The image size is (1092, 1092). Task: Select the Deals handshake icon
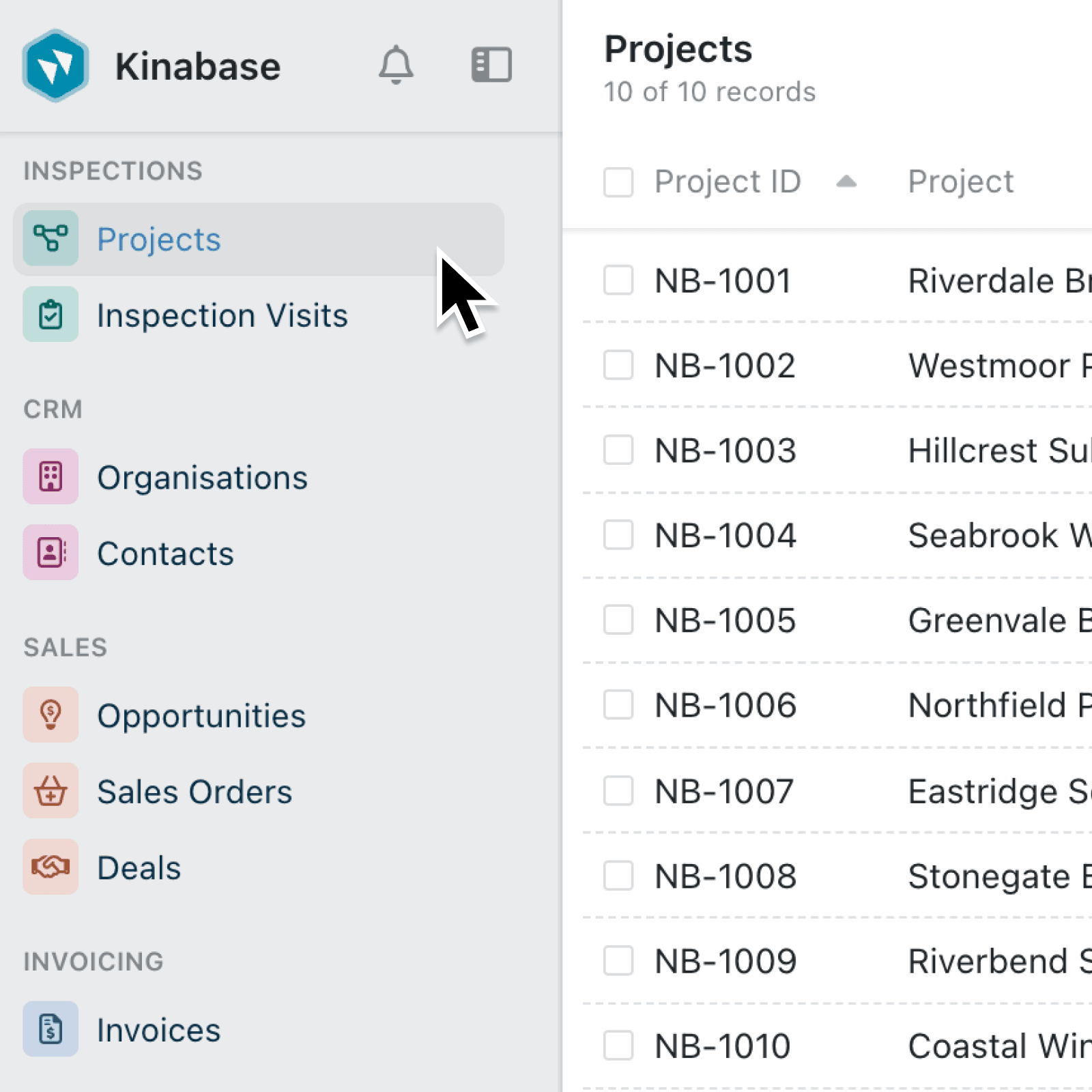tap(50, 867)
